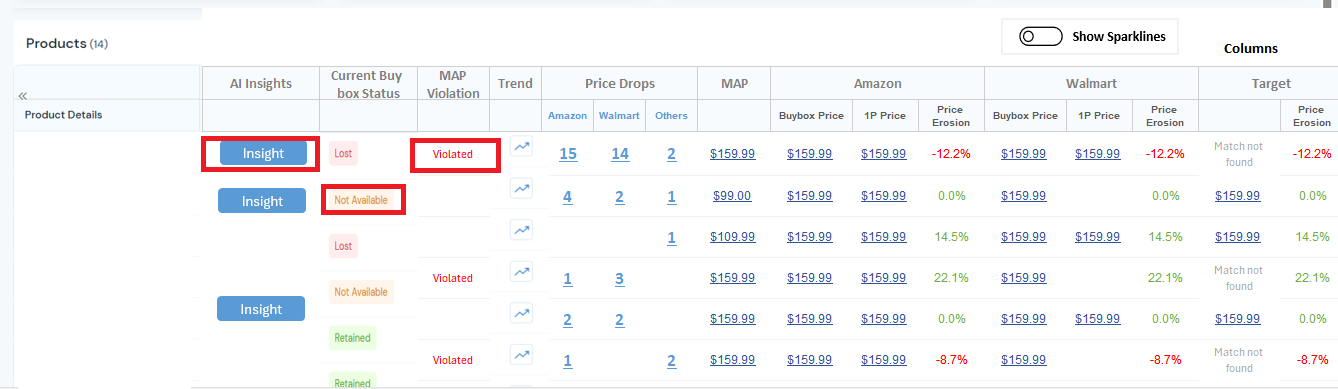Sort by Amazon price drops column
The height and width of the screenshot is (389, 1338).
(x=567, y=115)
